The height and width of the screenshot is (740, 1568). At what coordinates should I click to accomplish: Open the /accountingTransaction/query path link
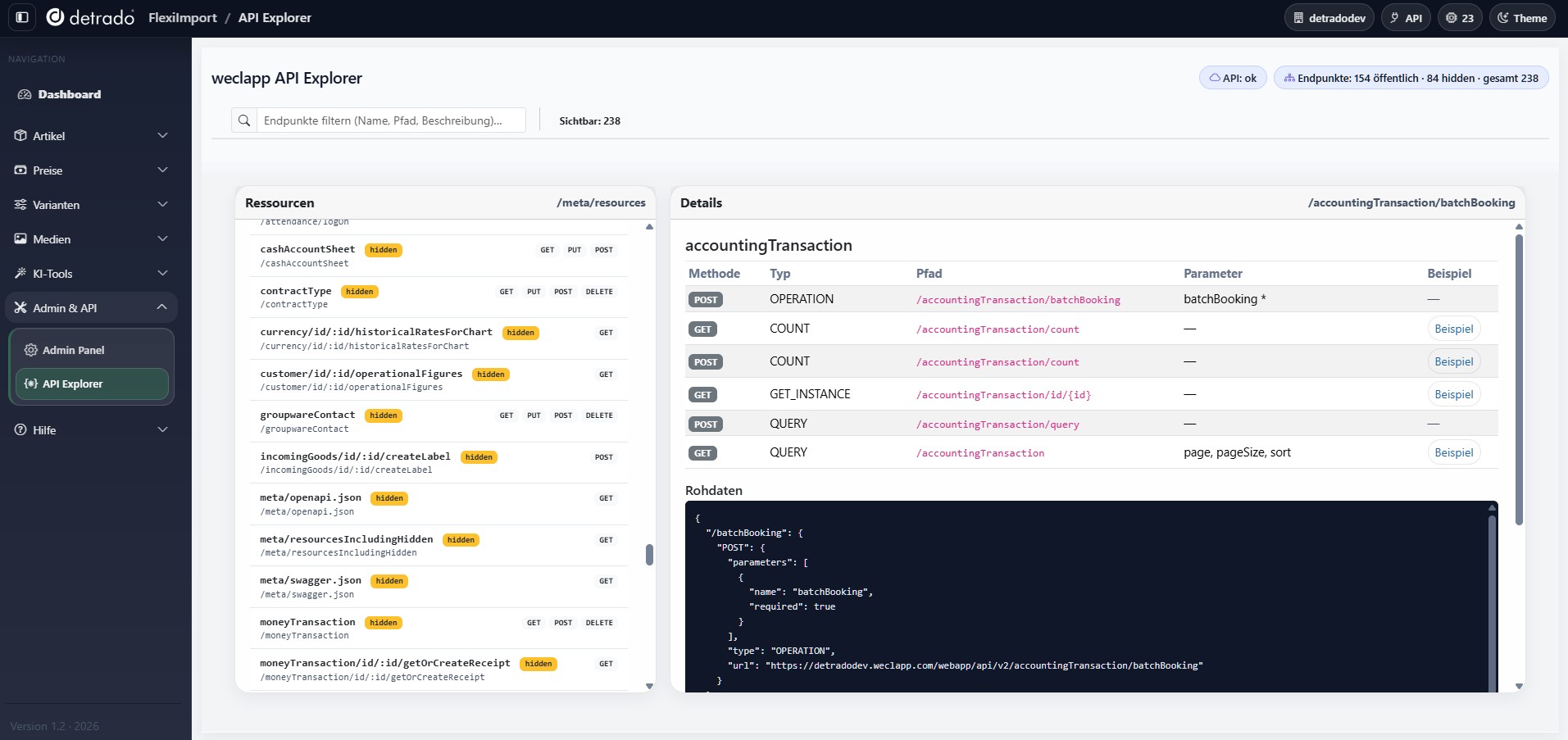tap(998, 424)
